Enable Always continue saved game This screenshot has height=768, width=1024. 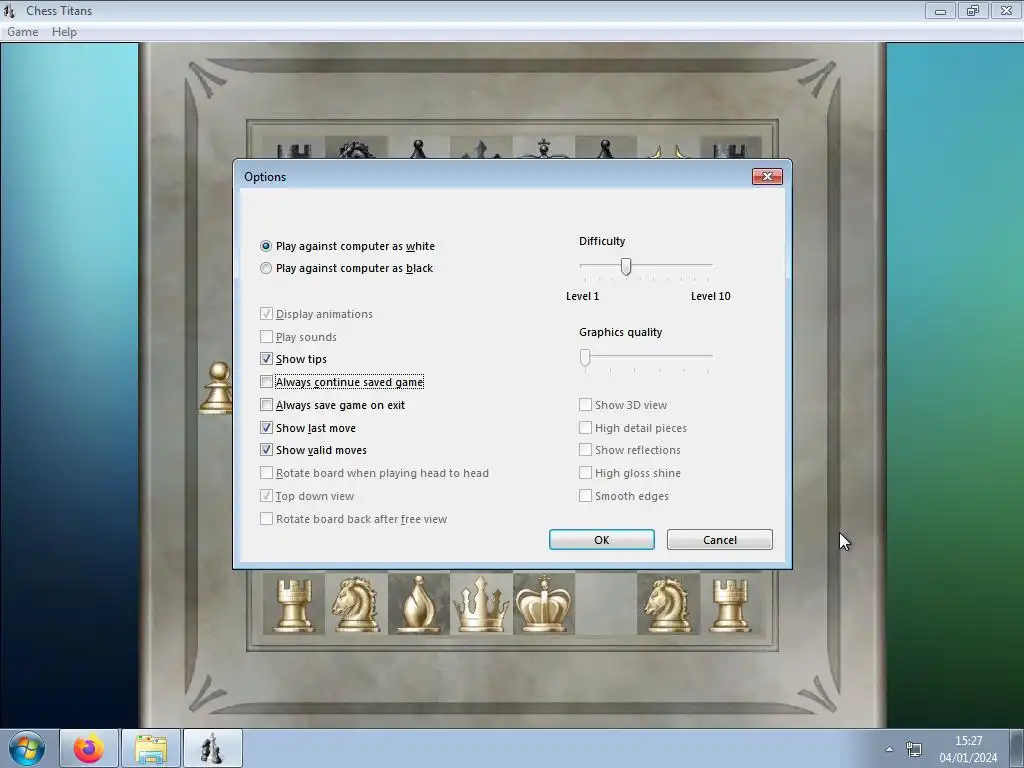click(266, 382)
